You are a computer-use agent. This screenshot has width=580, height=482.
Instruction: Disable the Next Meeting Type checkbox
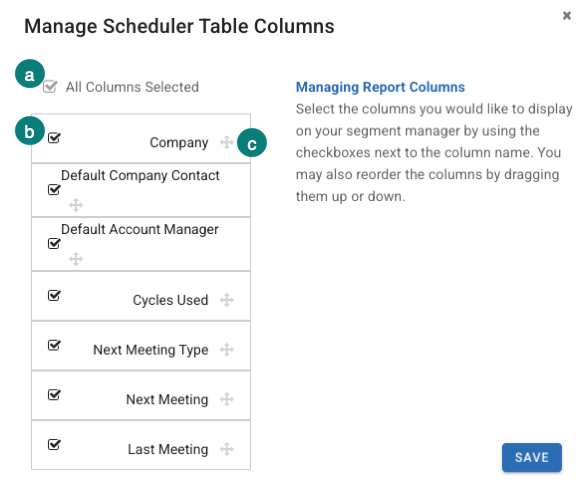54,345
